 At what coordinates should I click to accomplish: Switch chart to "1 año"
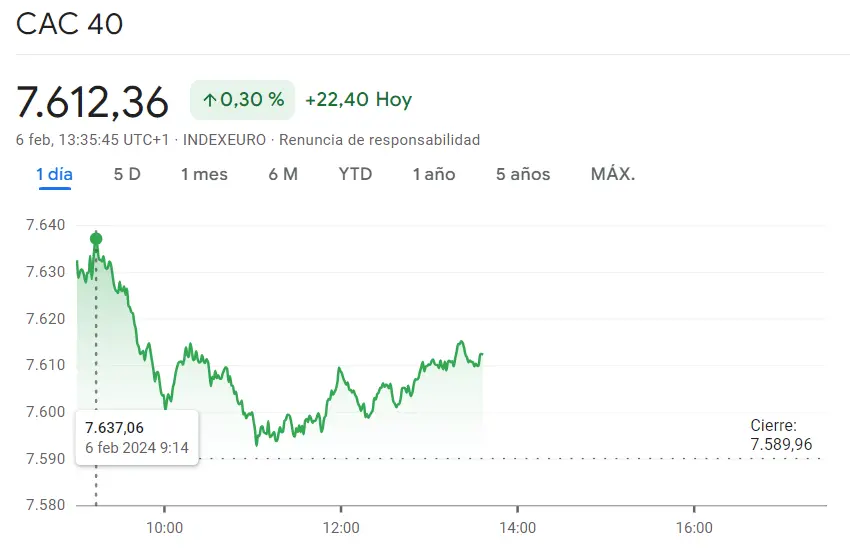[434, 174]
